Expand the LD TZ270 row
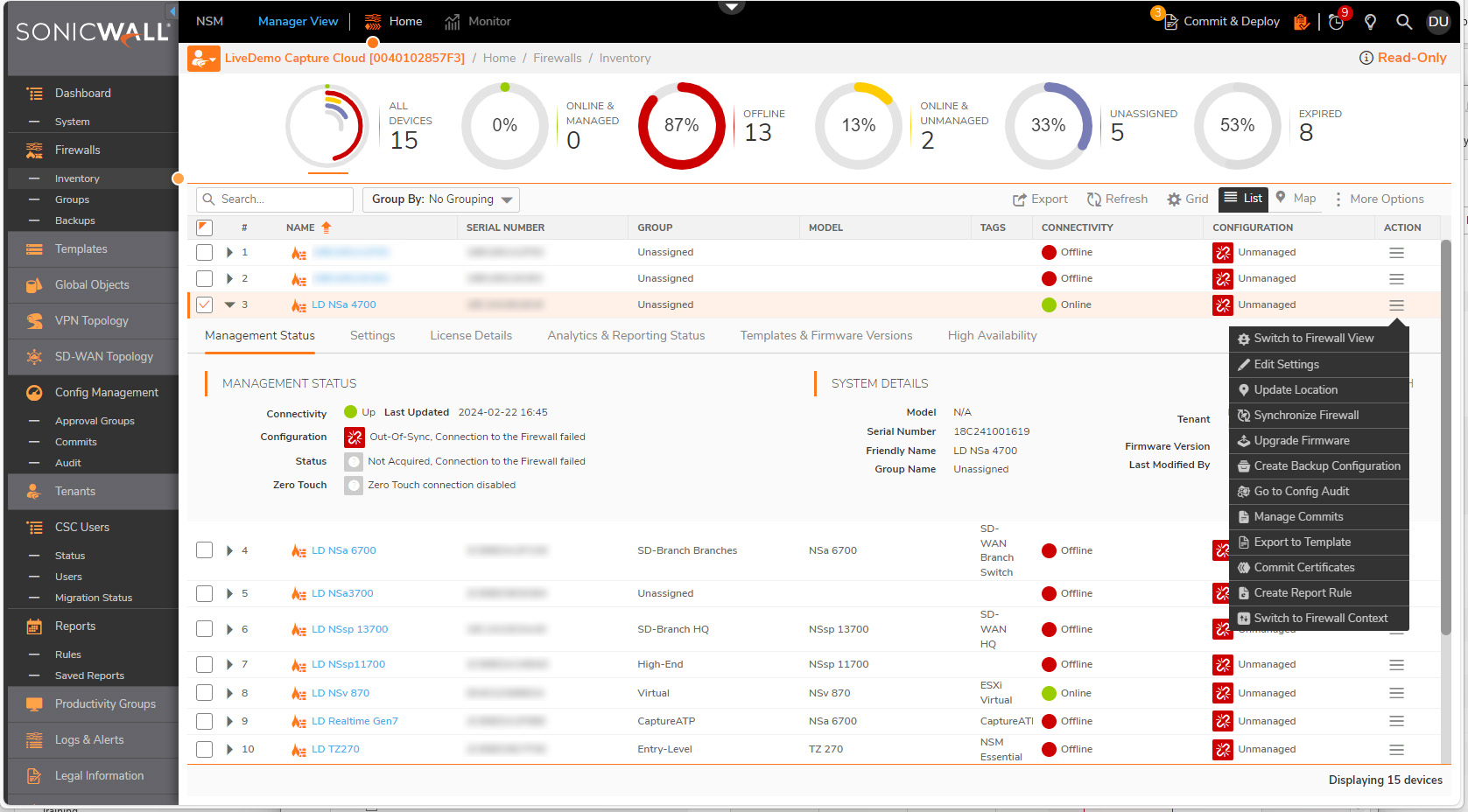Image resolution: width=1468 pixels, height=812 pixels. tap(229, 750)
